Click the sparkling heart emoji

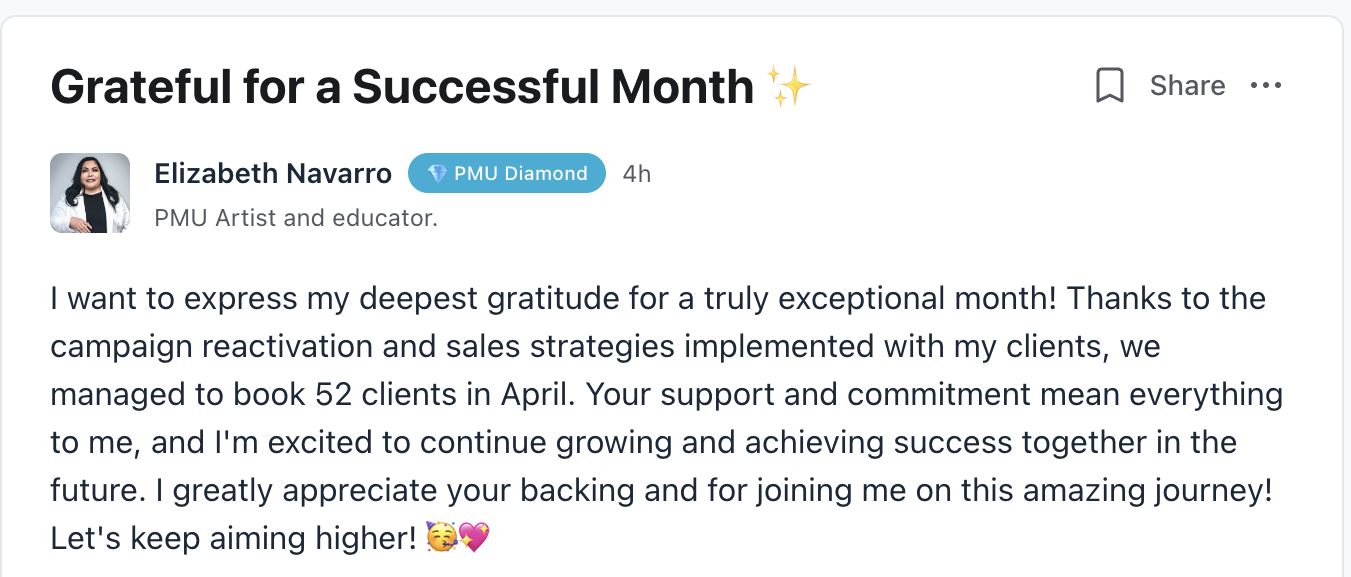(x=473, y=538)
